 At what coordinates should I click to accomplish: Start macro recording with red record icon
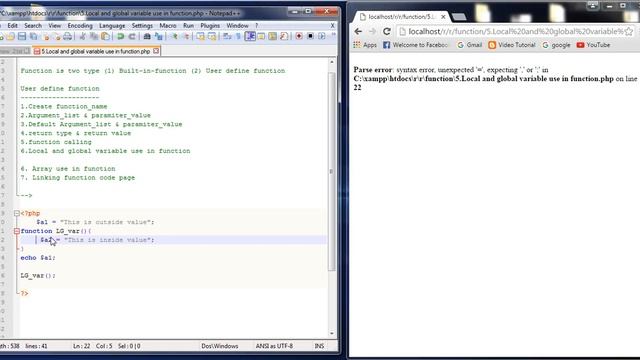click(299, 37)
